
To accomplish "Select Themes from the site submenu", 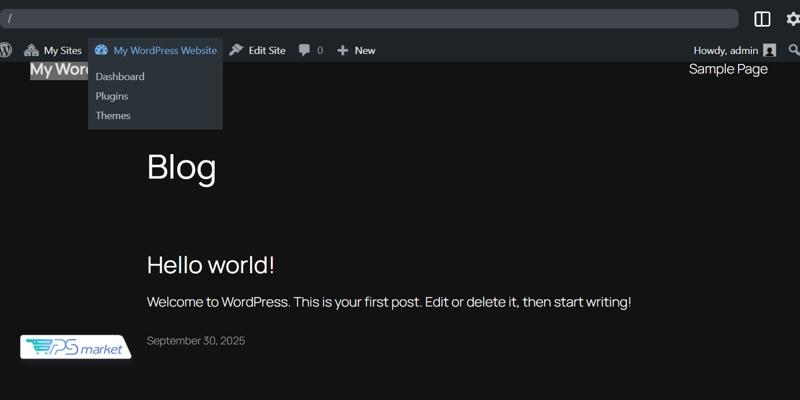I will (113, 116).
